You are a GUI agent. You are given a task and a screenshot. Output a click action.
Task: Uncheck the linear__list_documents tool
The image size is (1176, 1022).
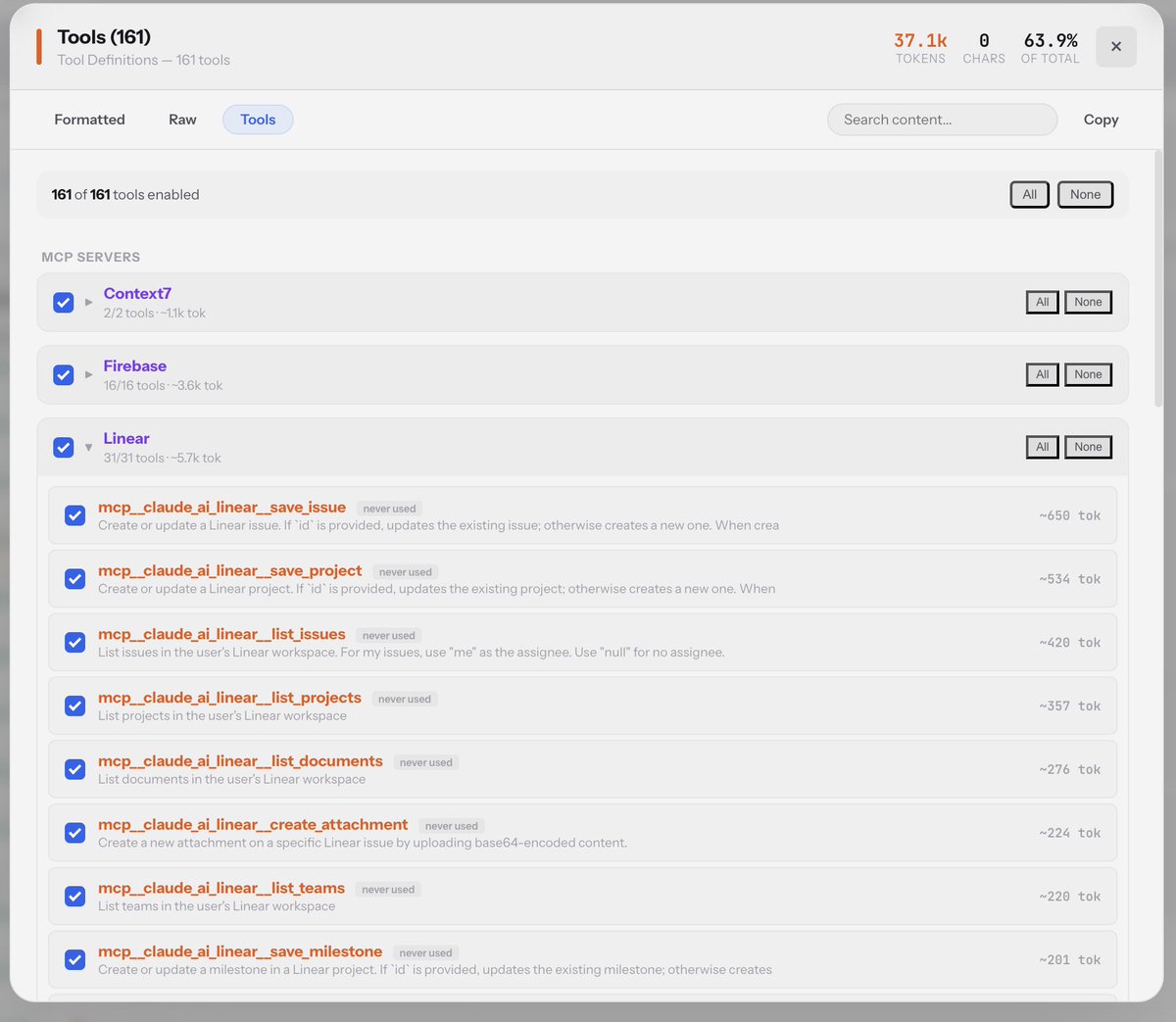74,769
